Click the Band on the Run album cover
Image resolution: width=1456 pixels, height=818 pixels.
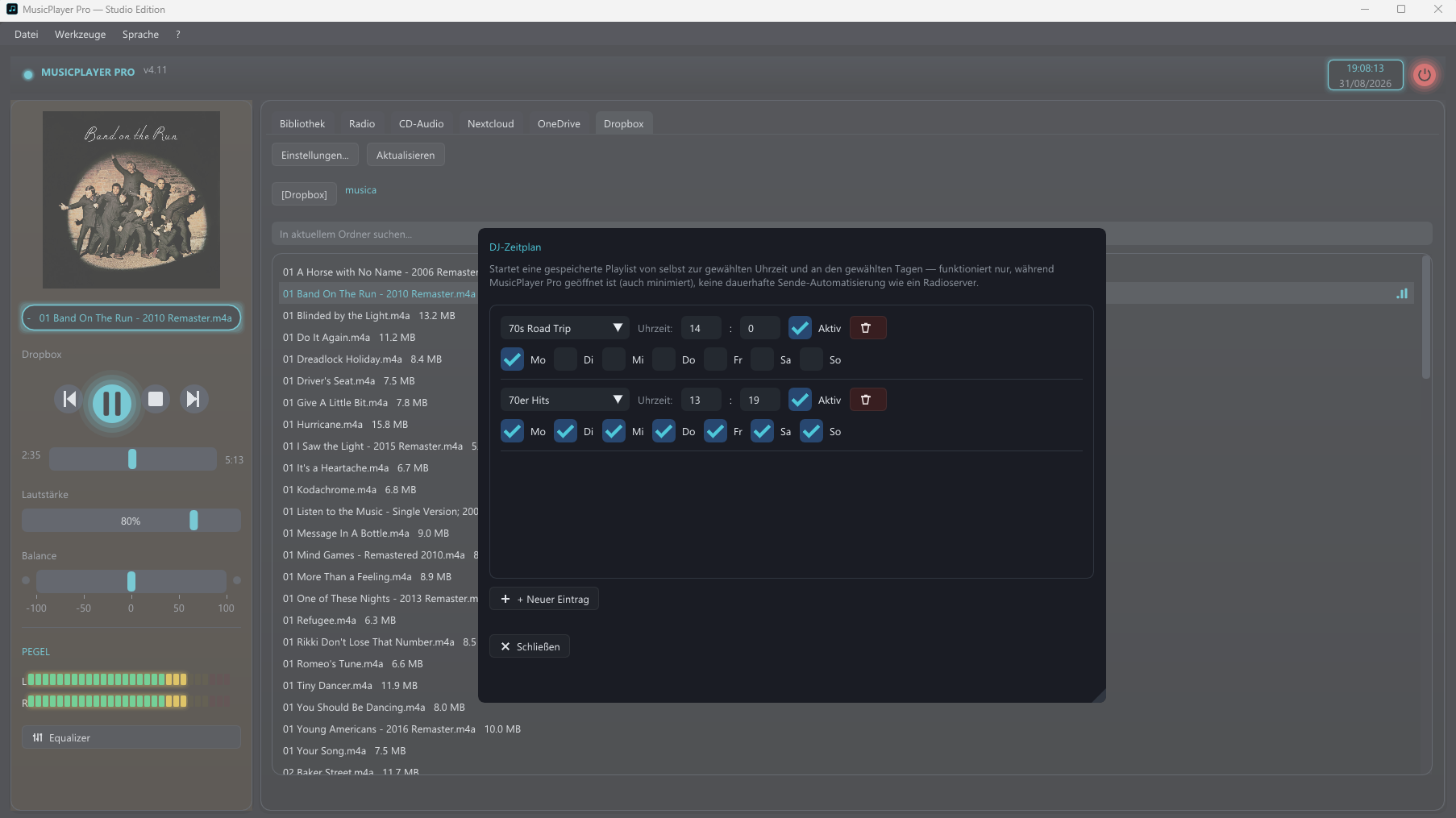(x=131, y=200)
